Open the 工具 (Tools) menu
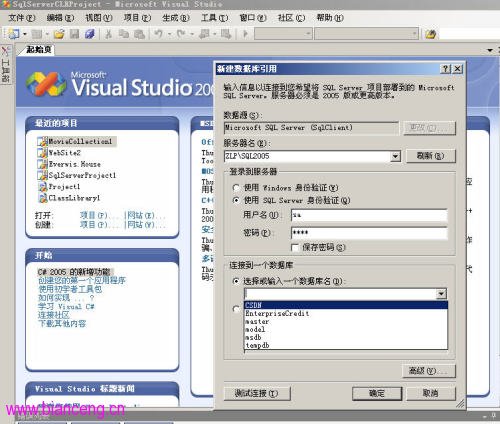Screen dimensions: 500x424 point(214,18)
